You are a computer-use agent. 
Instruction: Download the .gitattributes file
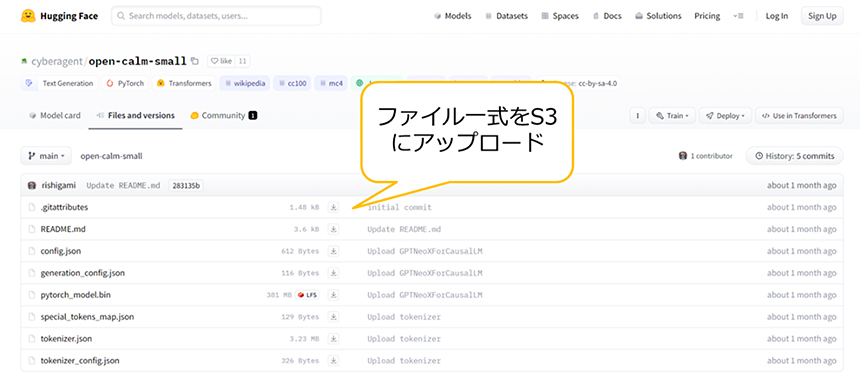click(x=333, y=207)
